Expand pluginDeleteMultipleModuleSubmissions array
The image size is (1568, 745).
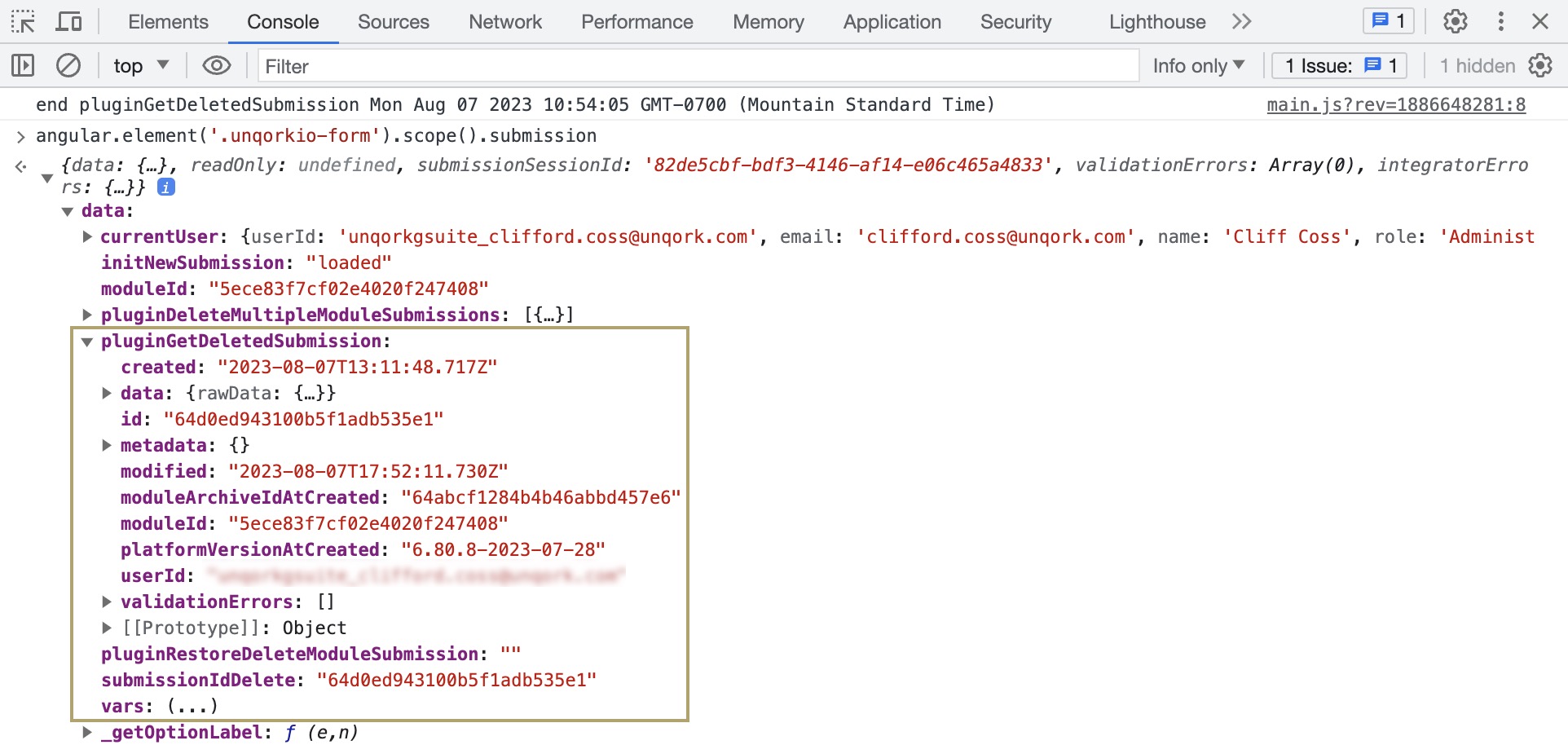point(87,315)
